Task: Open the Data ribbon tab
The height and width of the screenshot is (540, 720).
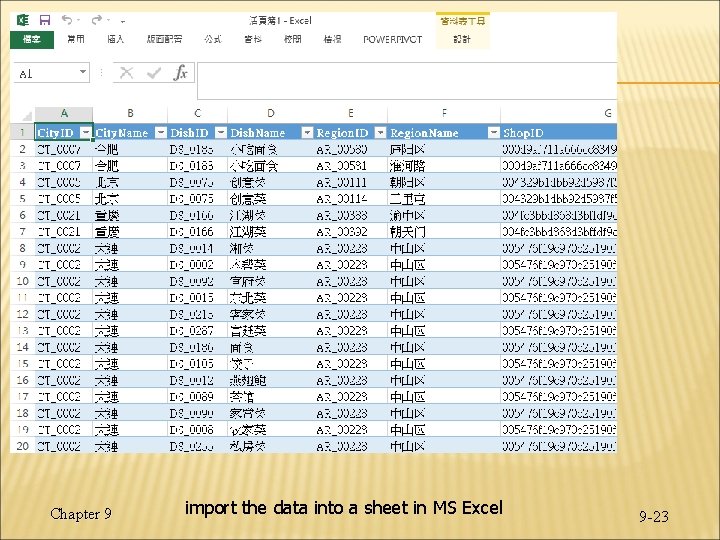Action: (253, 39)
